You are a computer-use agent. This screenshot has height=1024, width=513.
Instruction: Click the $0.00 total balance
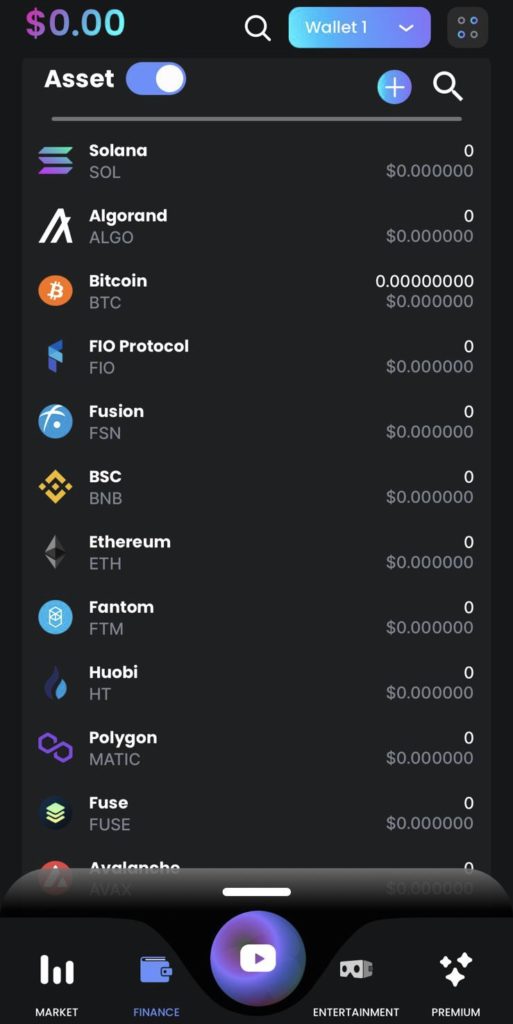(75, 23)
